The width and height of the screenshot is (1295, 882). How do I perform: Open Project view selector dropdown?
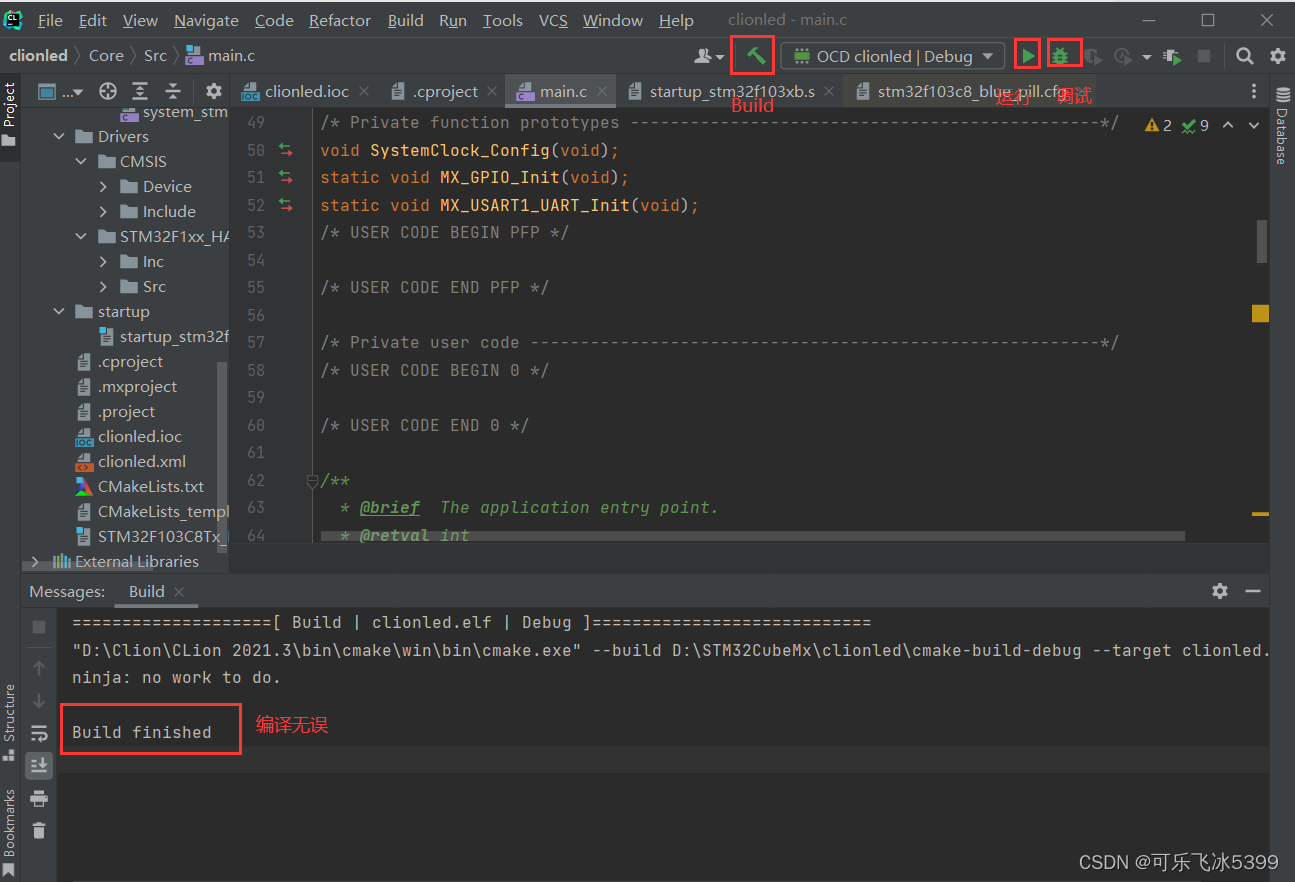coord(61,91)
